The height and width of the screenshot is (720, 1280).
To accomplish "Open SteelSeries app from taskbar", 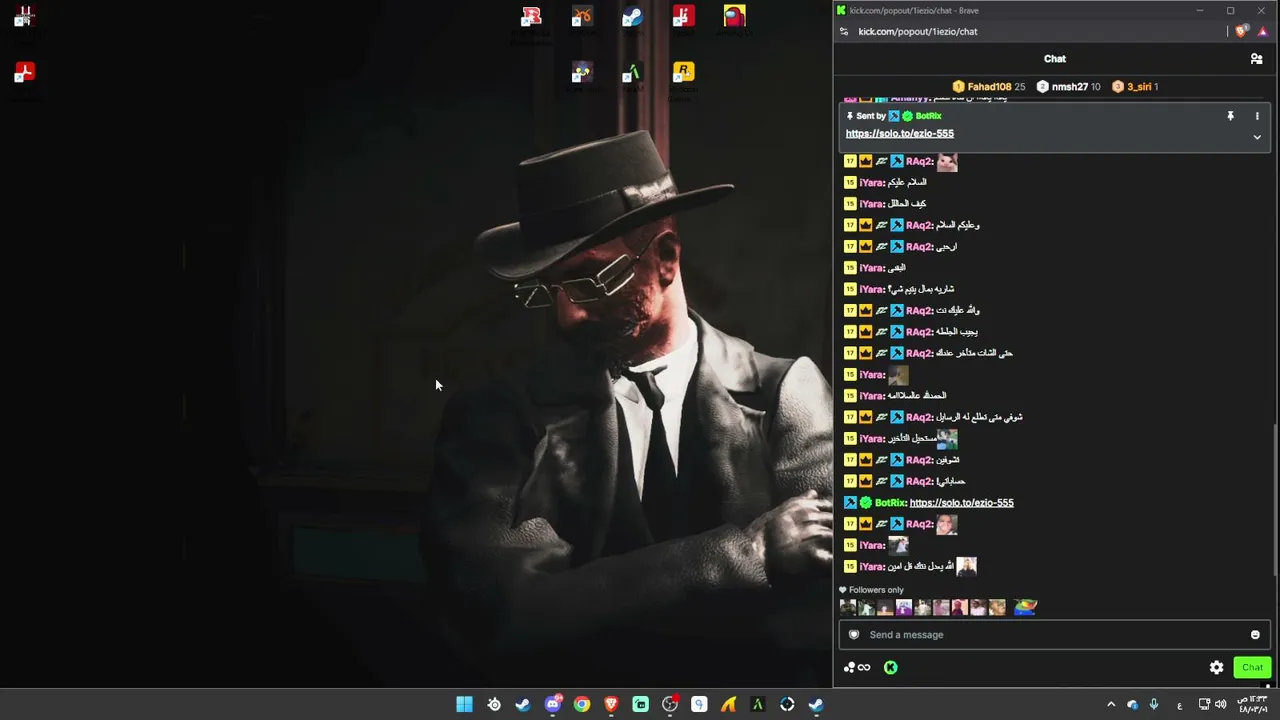I will (494, 705).
